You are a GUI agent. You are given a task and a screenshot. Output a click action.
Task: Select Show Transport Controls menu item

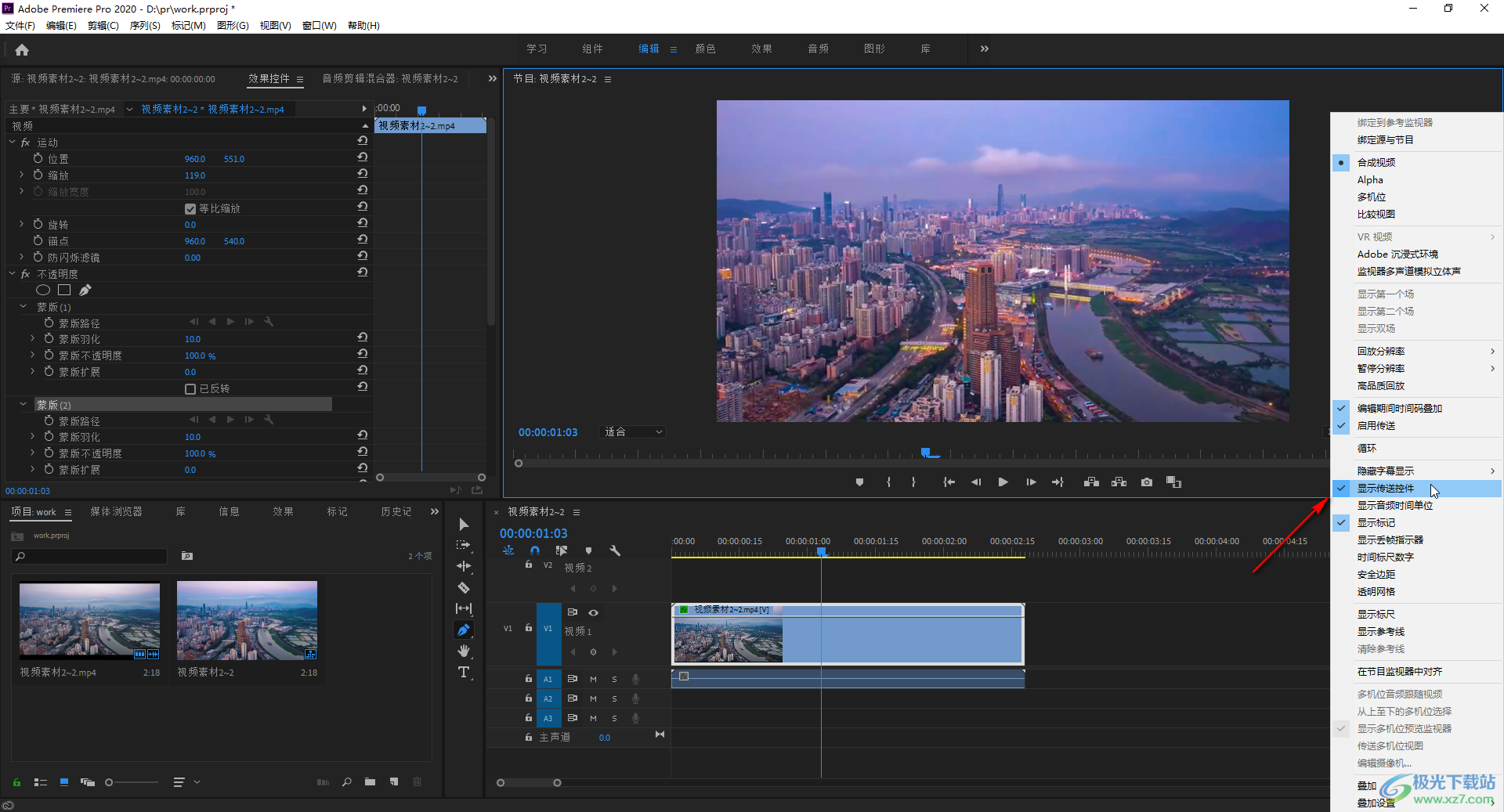1416,488
